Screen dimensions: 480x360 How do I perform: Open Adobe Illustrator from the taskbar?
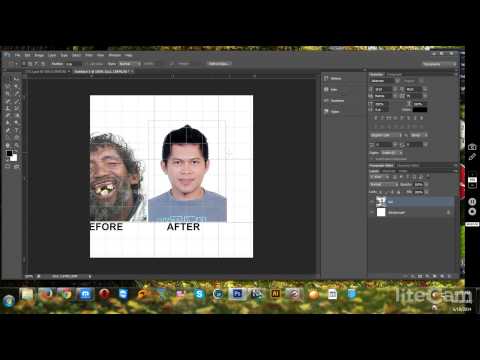pos(275,294)
